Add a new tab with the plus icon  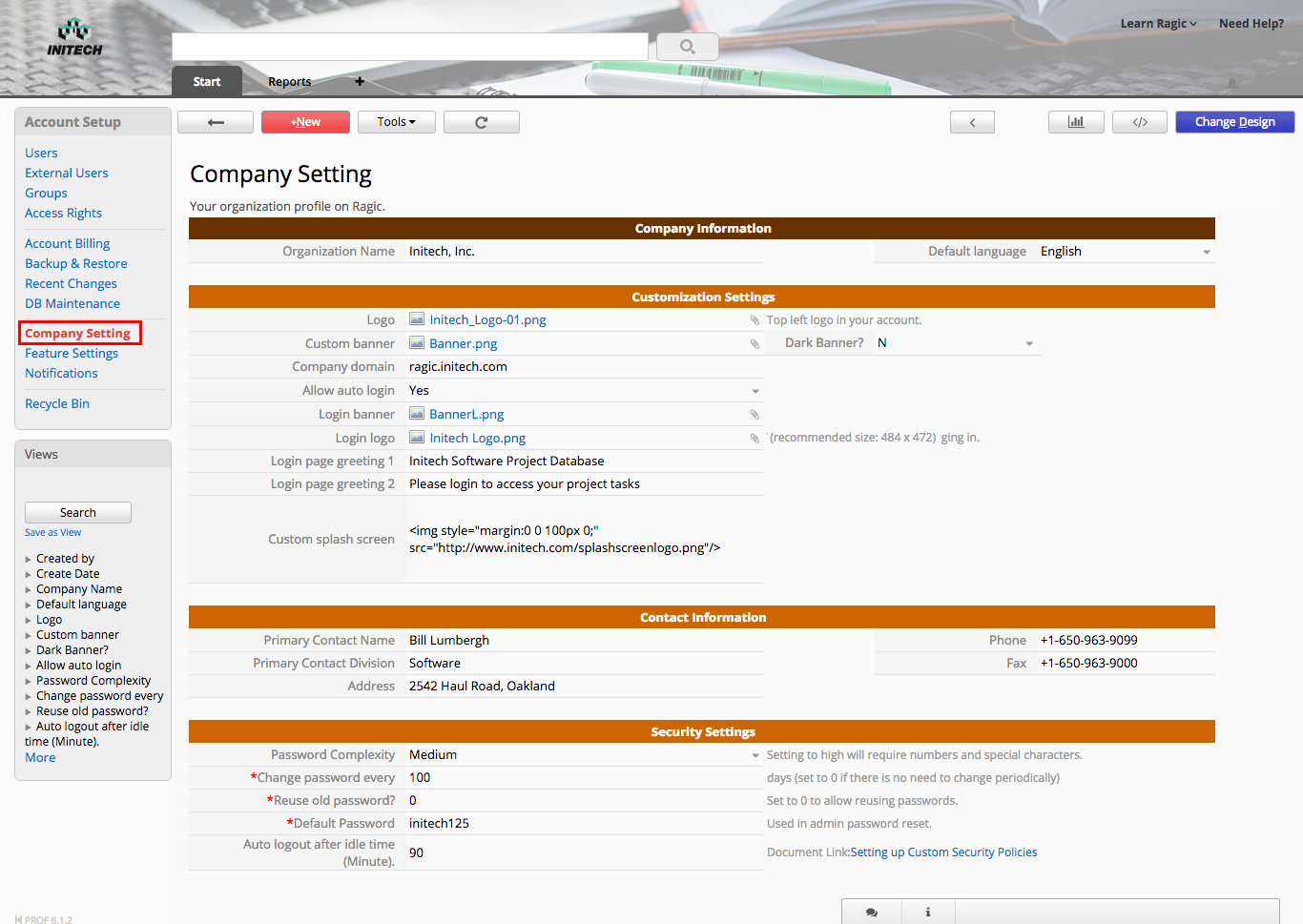tap(360, 81)
